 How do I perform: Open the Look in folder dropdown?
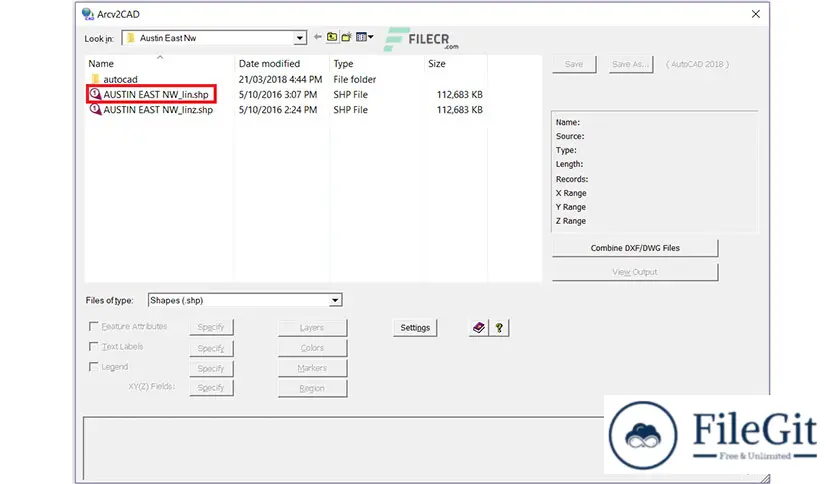300,38
